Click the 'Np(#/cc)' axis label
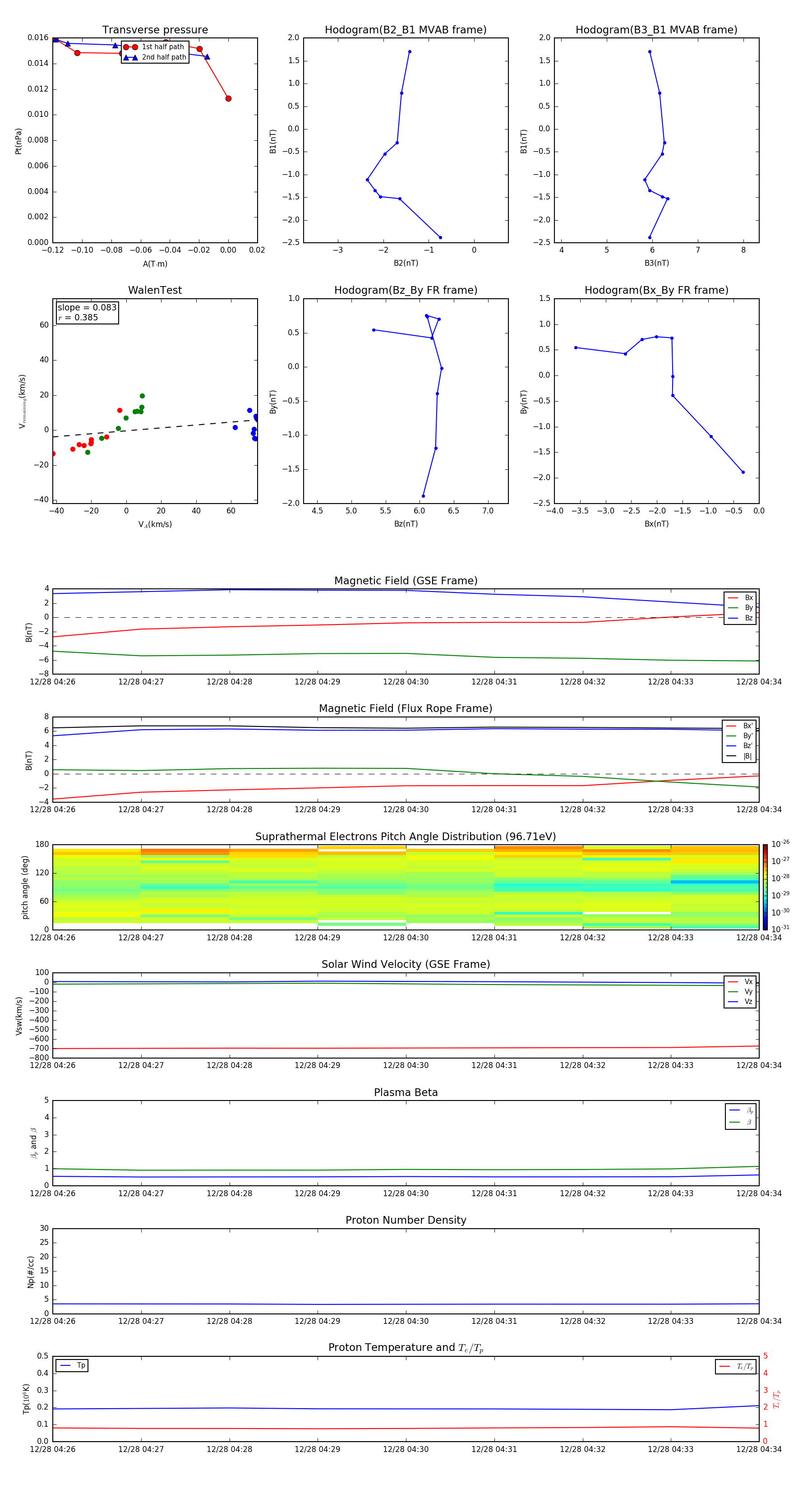Screen dimensions: 812x1489 (x=31, y=1272)
